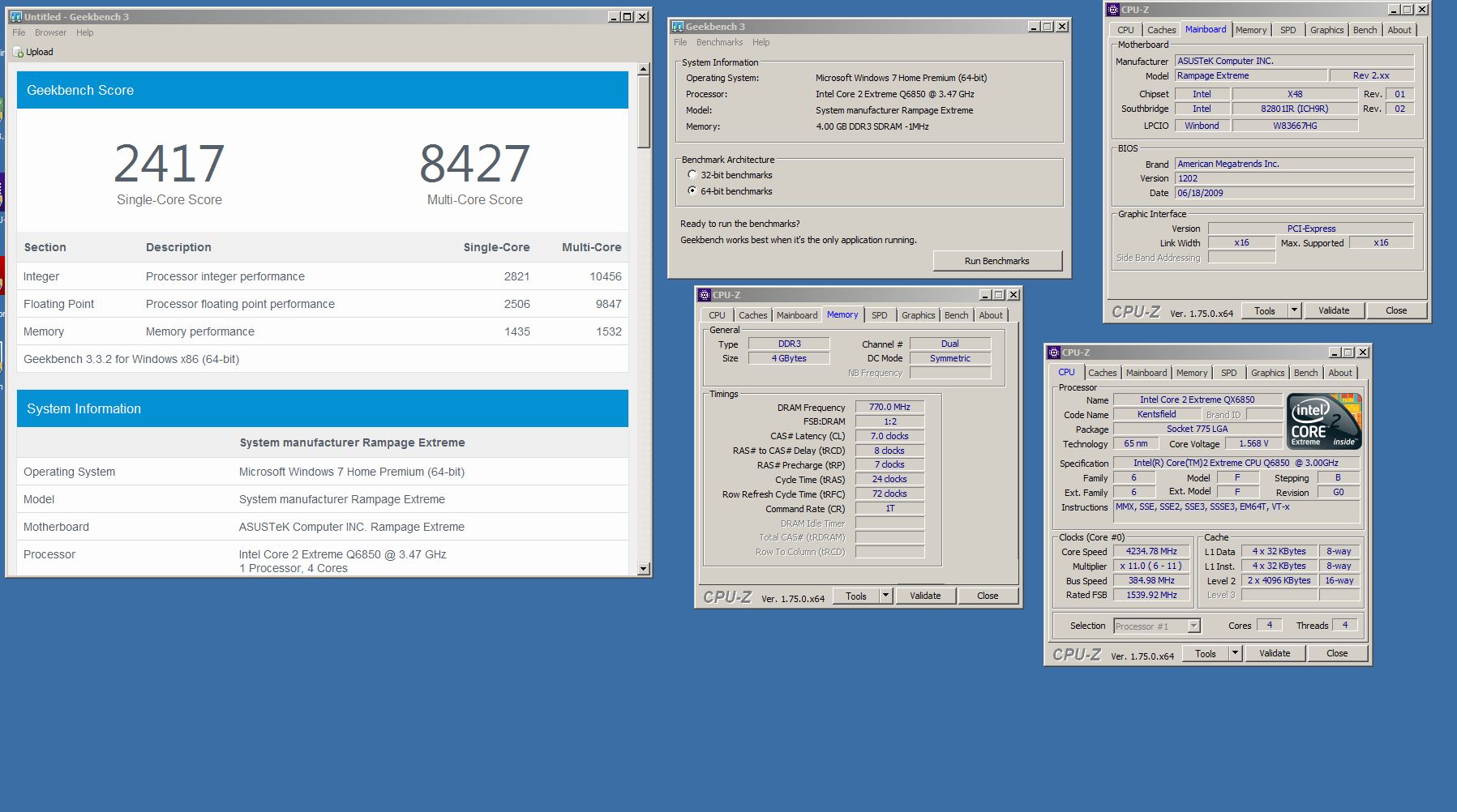Open Caches tab in CPU-Z CPU window

pos(1102,373)
